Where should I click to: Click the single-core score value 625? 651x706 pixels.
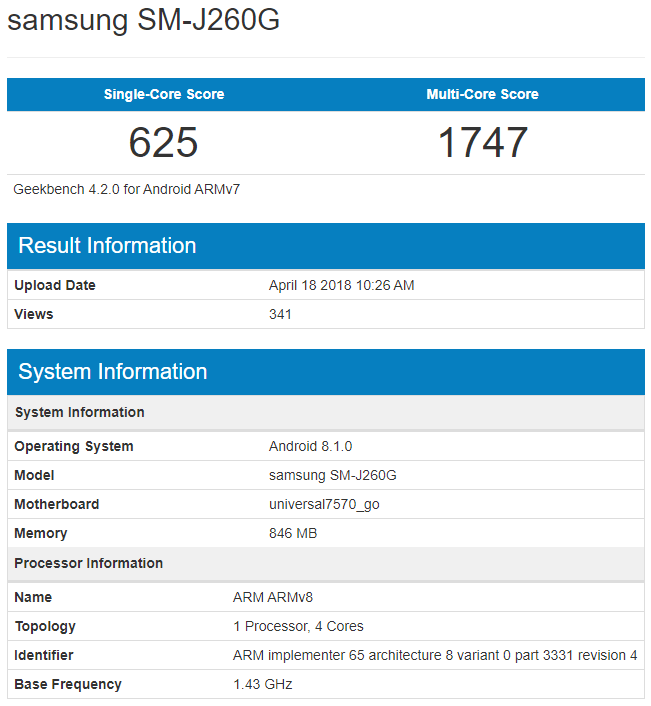(x=163, y=142)
